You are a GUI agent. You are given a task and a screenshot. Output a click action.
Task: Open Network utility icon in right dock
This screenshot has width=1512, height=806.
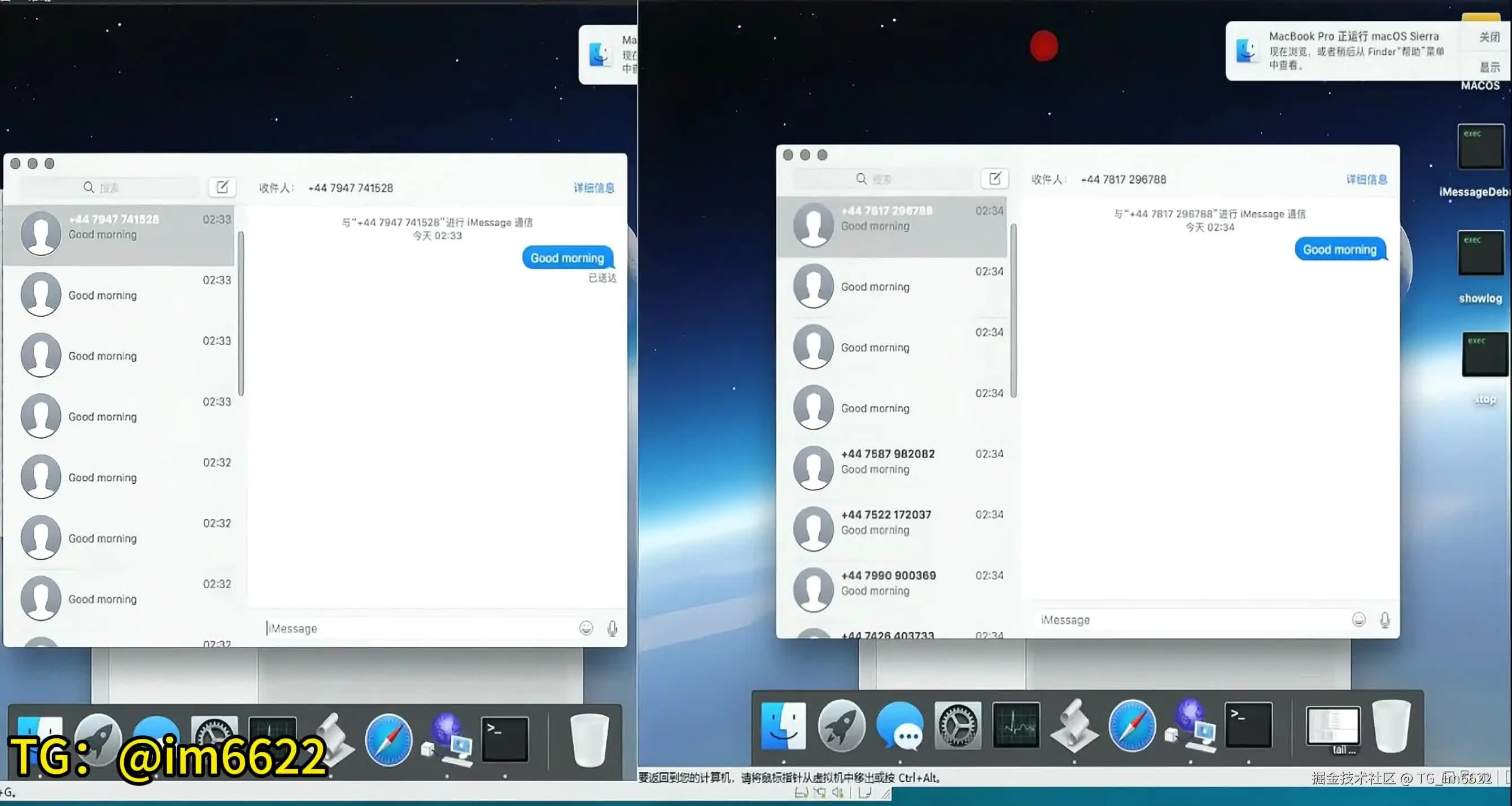point(1190,725)
